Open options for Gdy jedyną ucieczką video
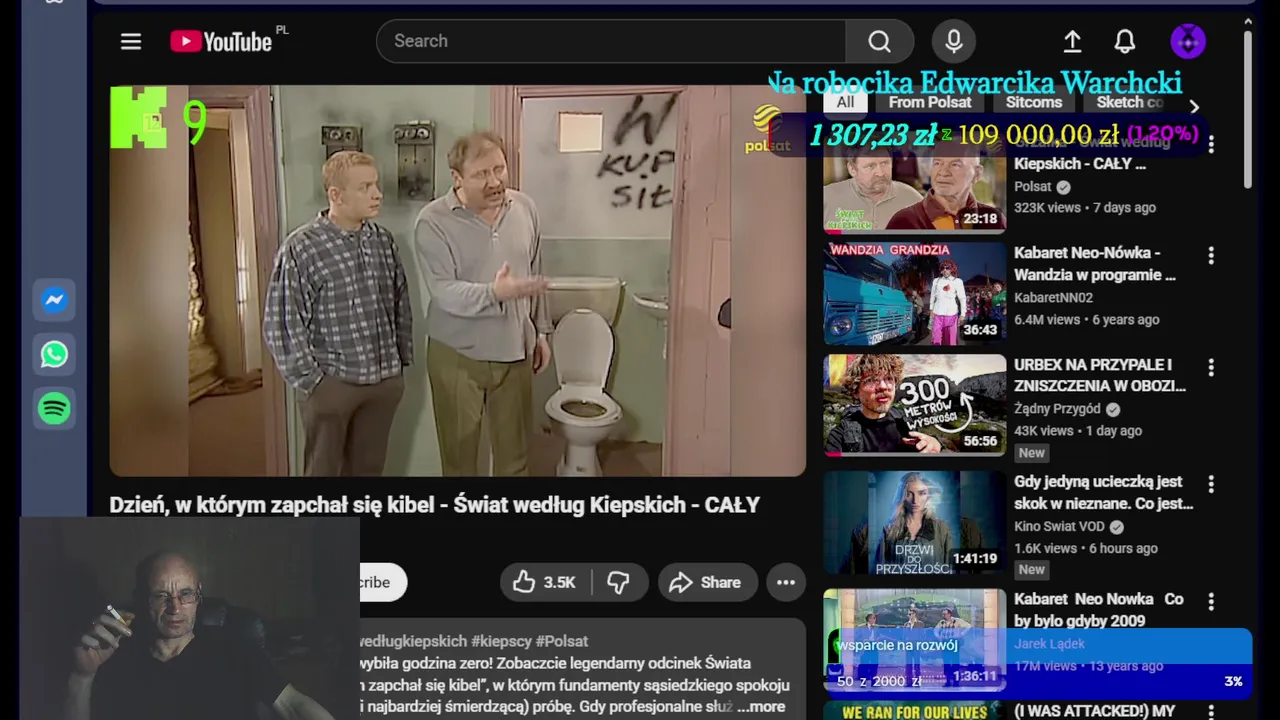This screenshot has width=1280, height=720. [x=1211, y=485]
